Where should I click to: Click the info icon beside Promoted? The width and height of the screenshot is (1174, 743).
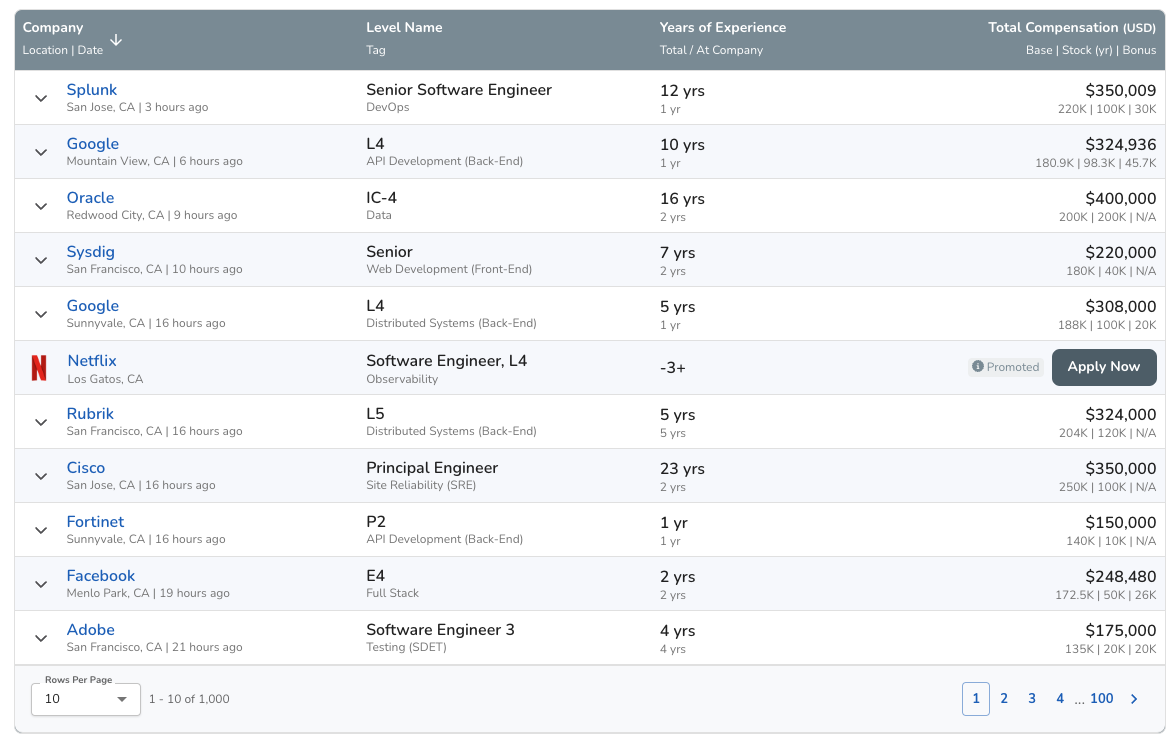click(978, 367)
